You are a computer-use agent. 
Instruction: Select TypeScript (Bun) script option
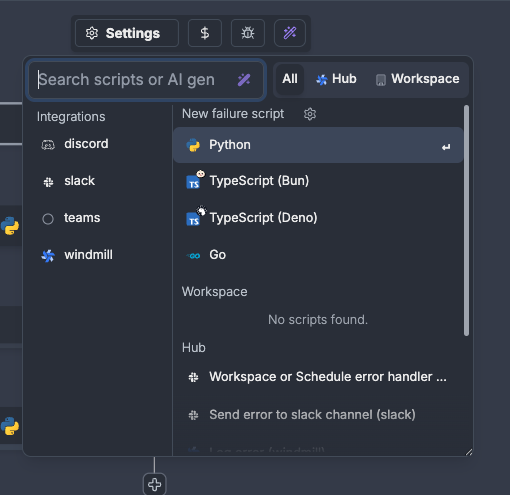tap(318, 181)
